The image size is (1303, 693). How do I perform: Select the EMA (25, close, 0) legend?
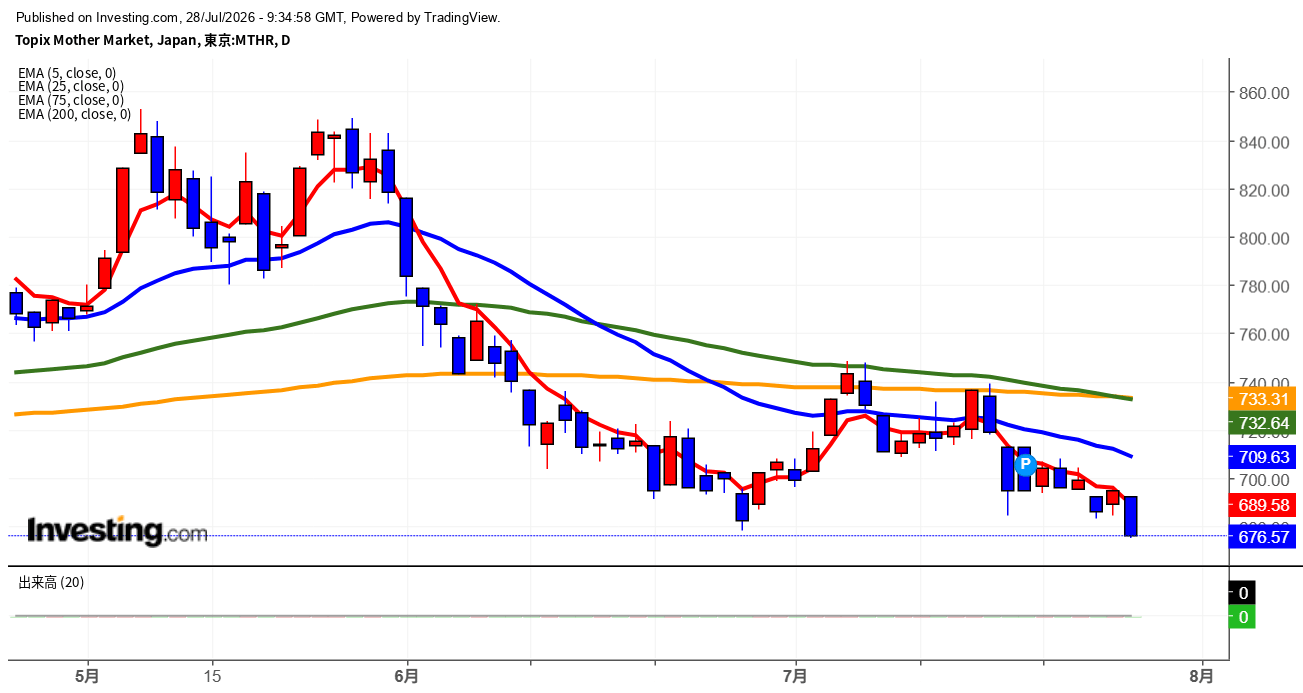point(71,87)
